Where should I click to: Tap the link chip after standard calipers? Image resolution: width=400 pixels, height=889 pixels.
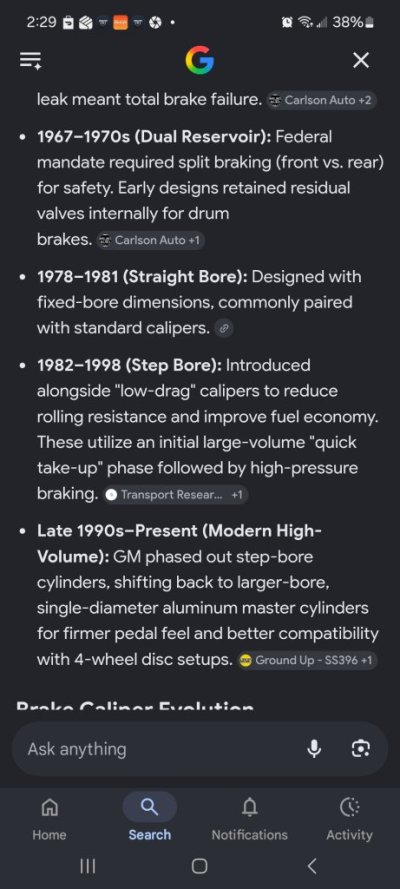[224, 328]
